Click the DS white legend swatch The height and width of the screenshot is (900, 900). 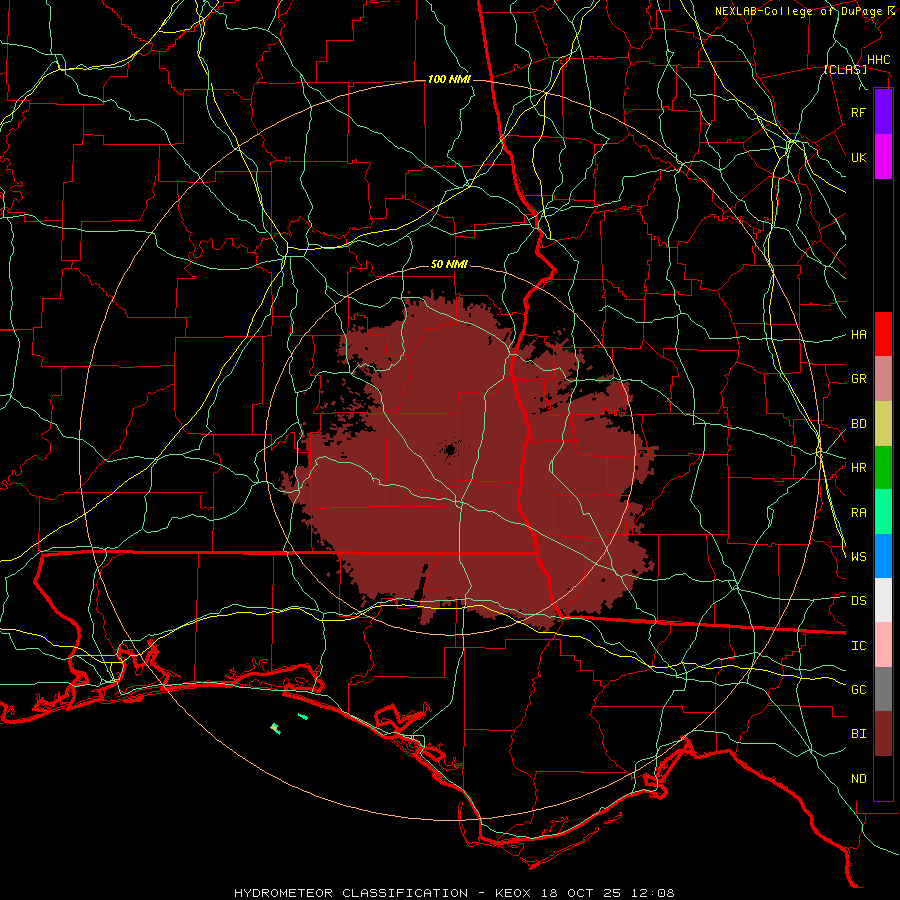883,600
